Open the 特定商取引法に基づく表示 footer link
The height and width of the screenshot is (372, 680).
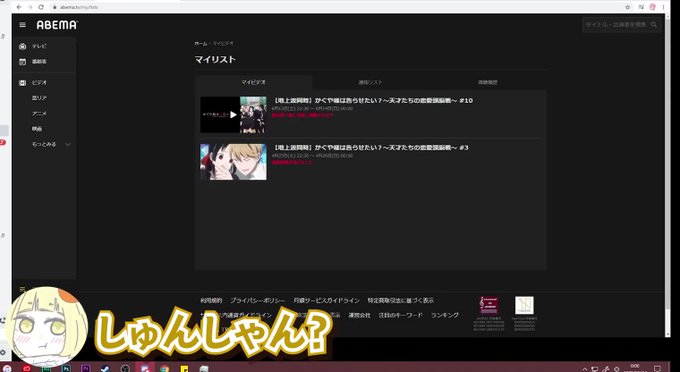click(x=401, y=300)
